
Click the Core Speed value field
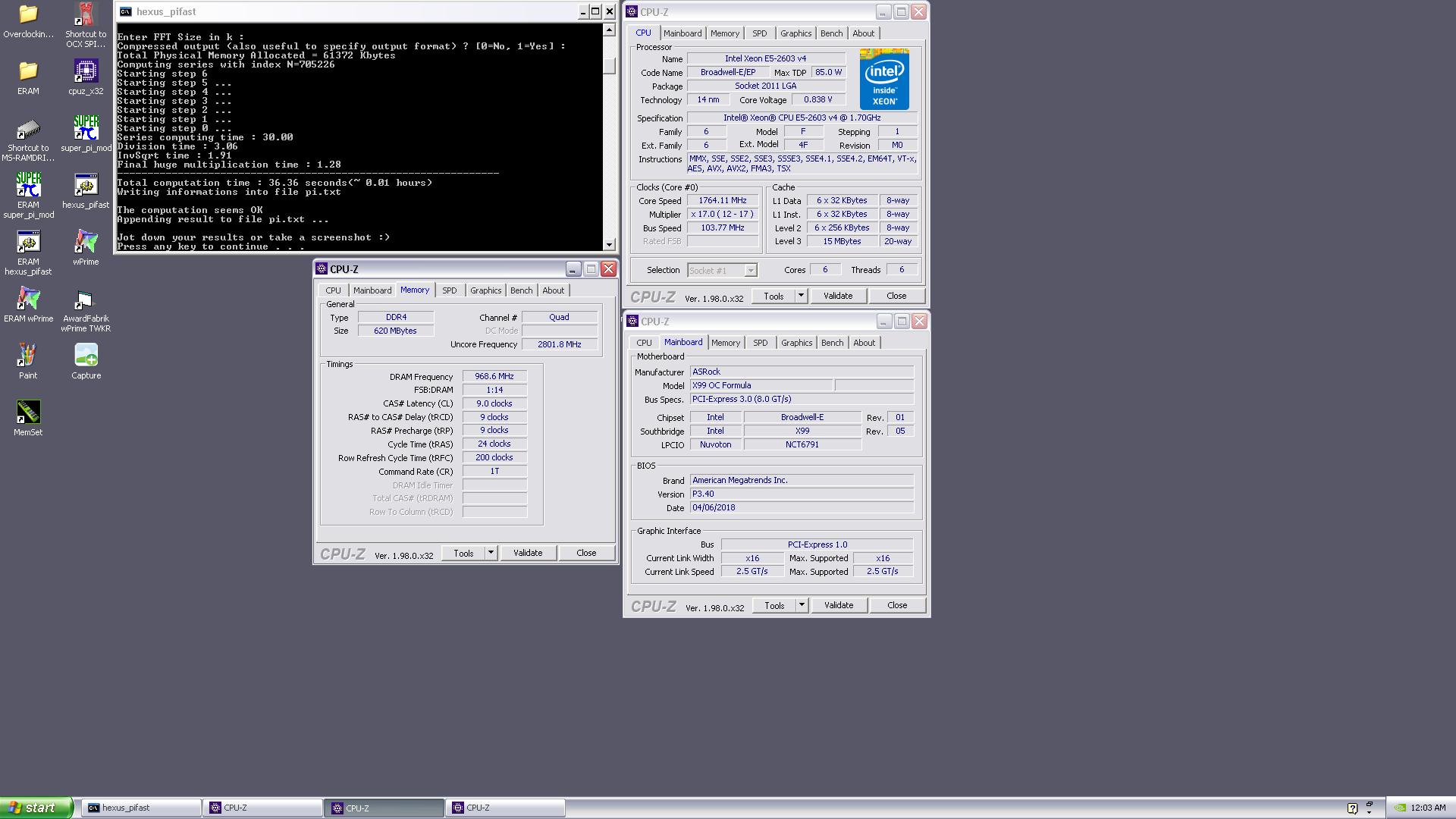coord(723,201)
